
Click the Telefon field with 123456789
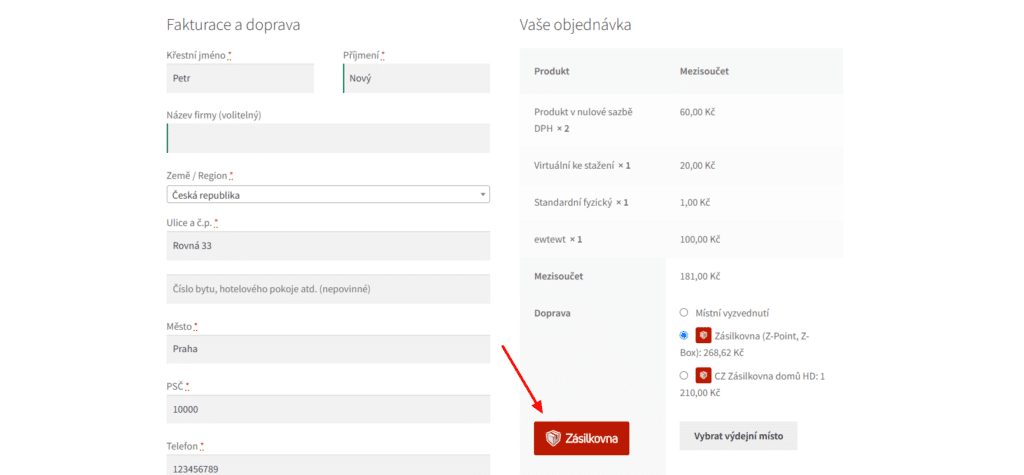[328, 465]
